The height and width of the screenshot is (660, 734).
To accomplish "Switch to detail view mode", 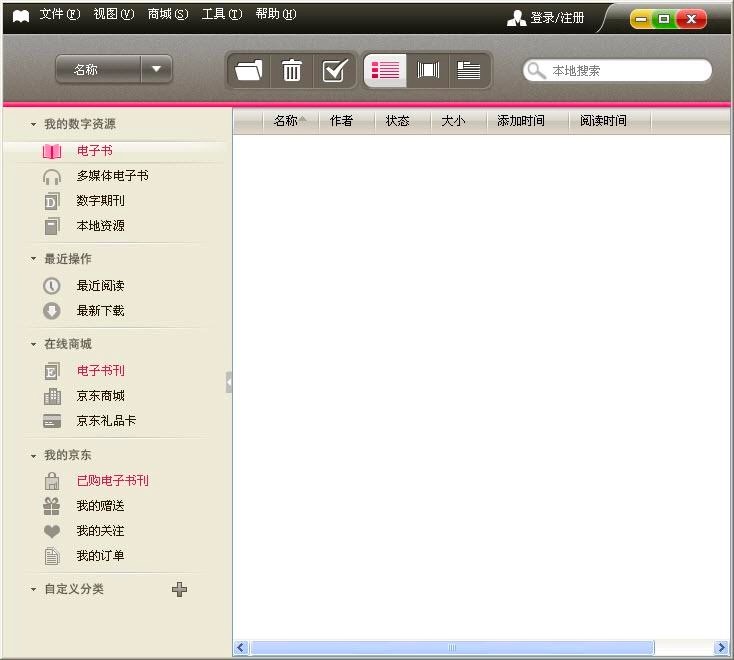I will coord(469,70).
